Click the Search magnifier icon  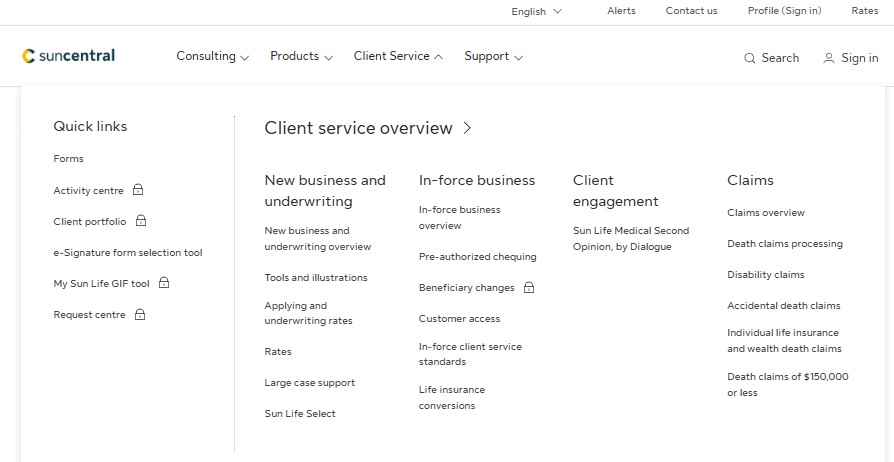tap(749, 59)
